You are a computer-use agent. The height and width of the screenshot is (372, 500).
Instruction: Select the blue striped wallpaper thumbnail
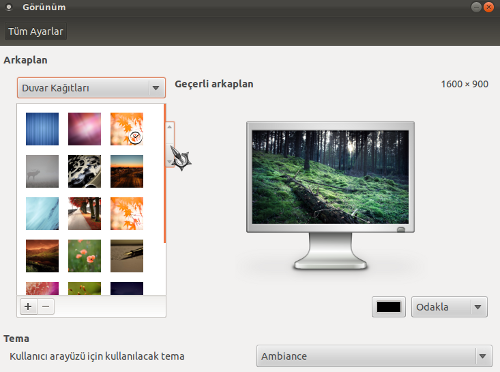pos(42,129)
